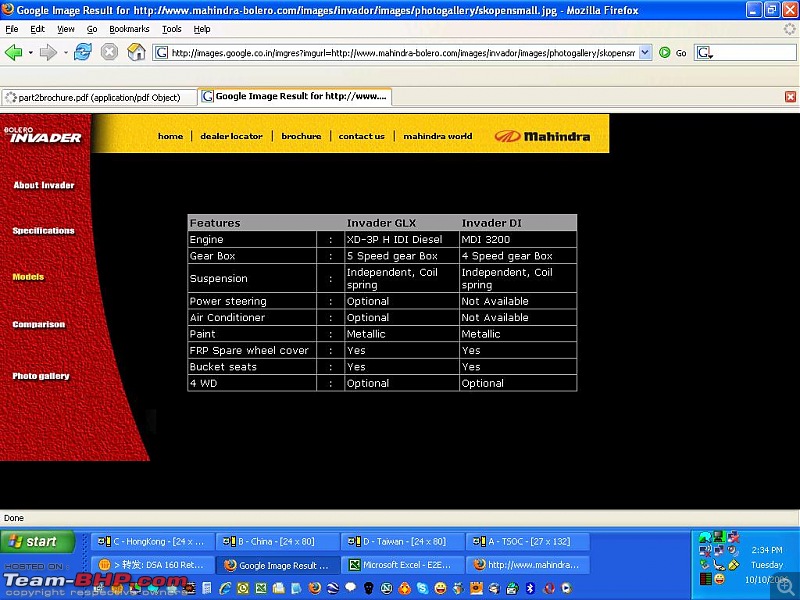Click the Stop loading button
800x600 pixels.
109,52
